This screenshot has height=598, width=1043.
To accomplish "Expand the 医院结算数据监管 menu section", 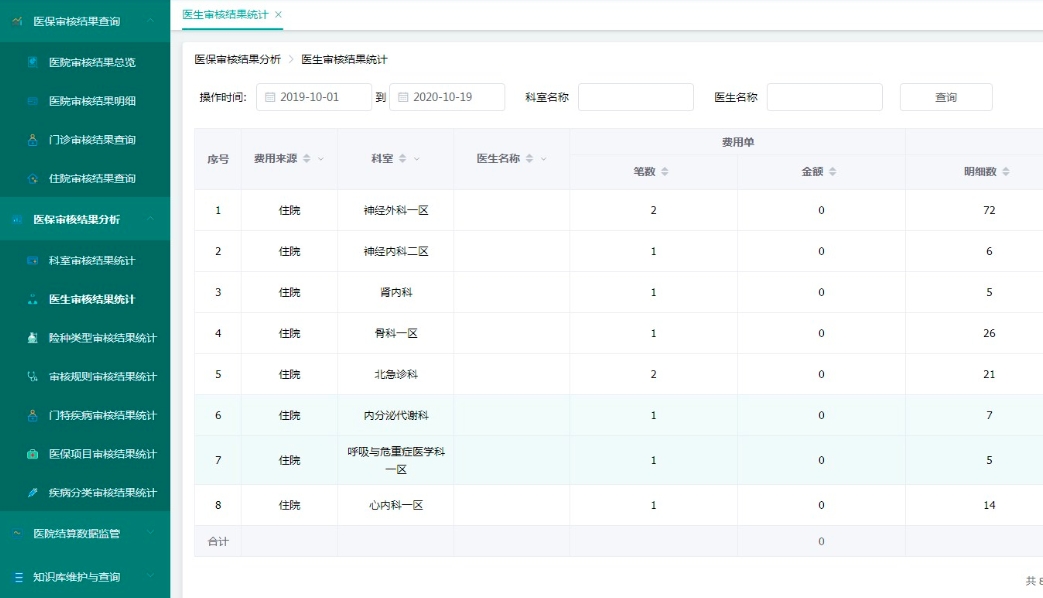I will [x=150, y=532].
